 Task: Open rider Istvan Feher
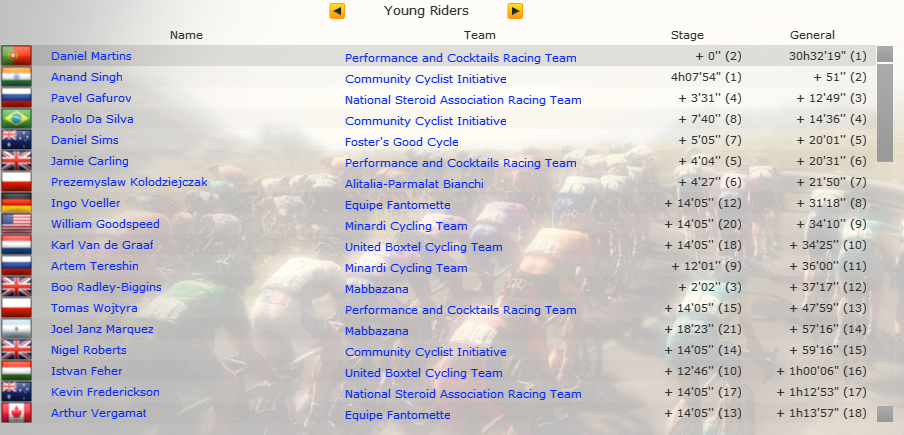click(86, 371)
